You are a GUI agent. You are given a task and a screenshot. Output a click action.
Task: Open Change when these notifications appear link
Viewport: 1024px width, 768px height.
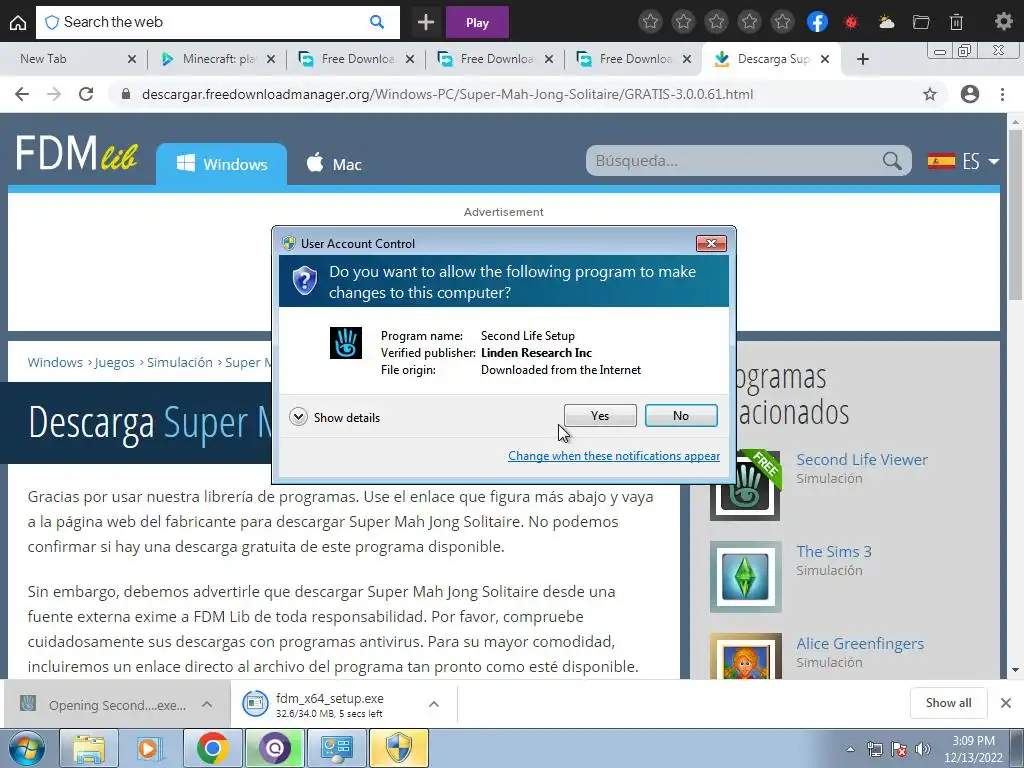pos(614,456)
